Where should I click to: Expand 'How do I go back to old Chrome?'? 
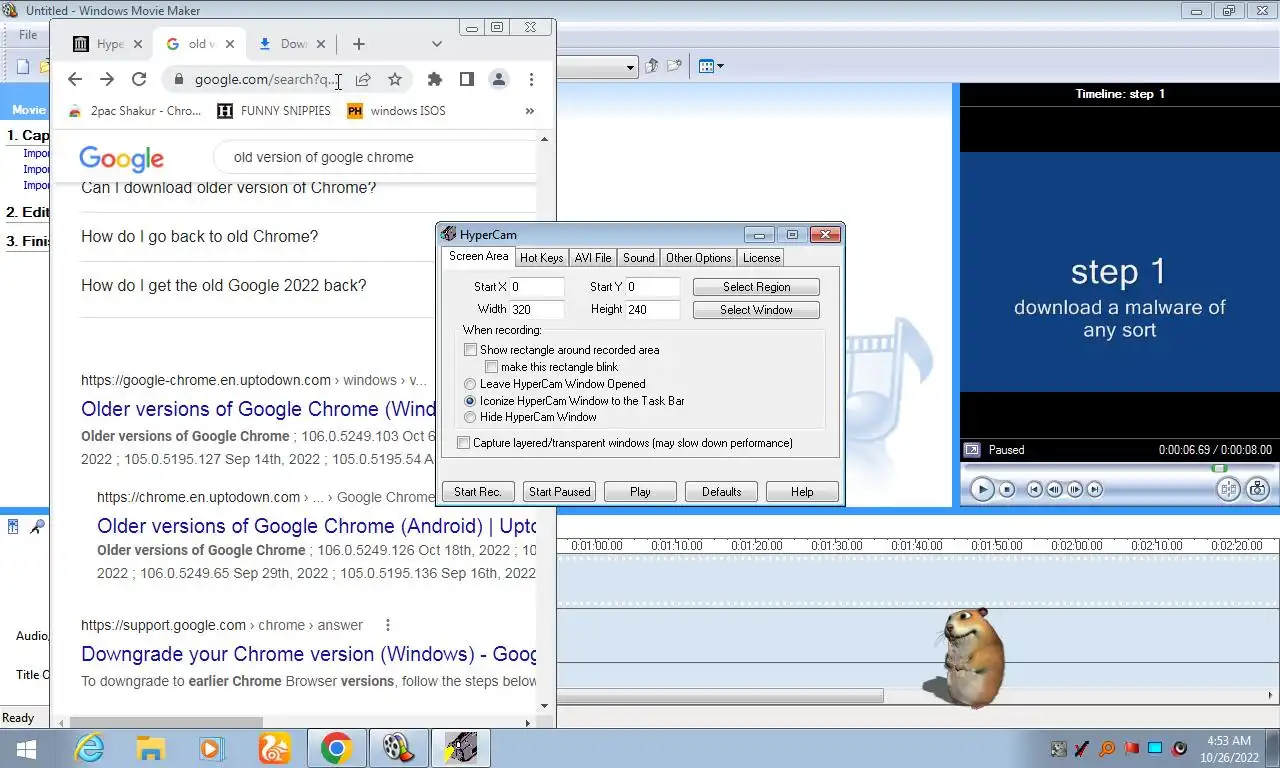point(257,237)
